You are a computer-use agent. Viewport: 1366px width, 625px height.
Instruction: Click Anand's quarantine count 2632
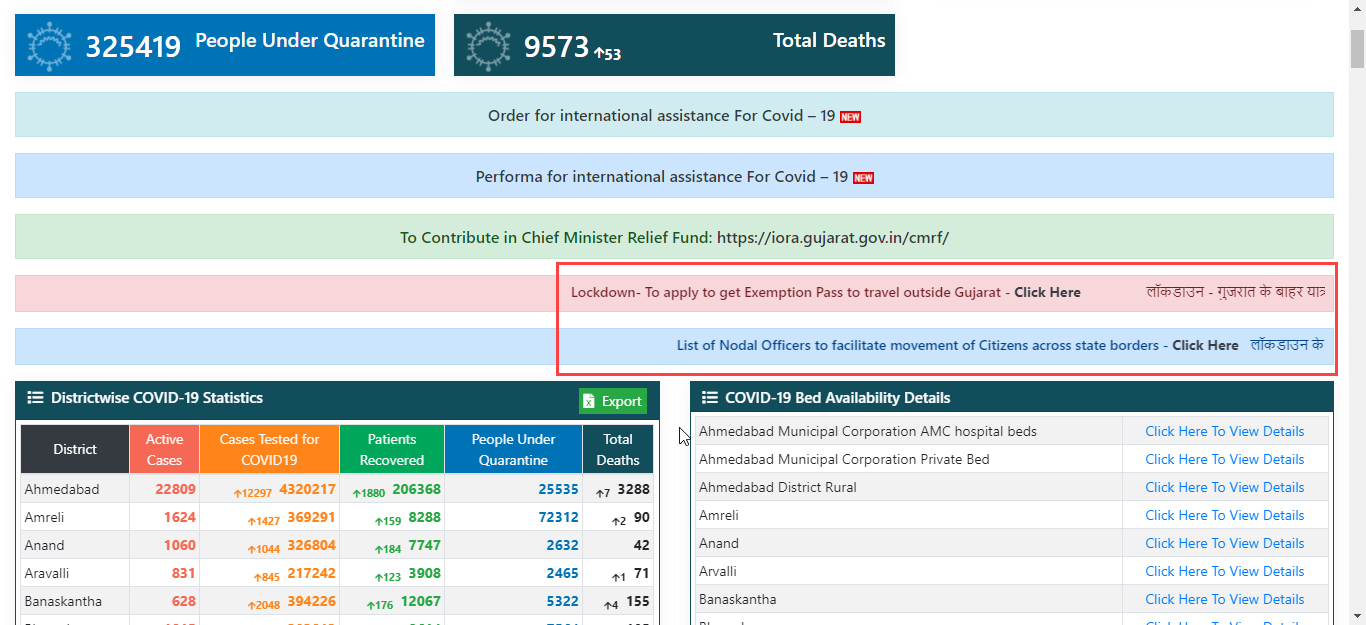click(563, 545)
